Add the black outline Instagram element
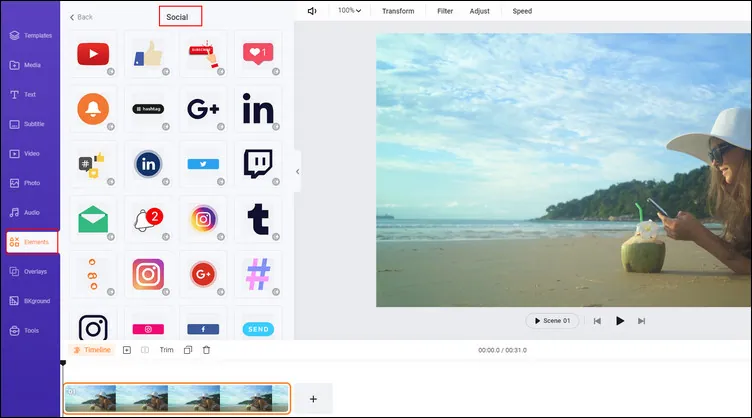752x418 pixels. pyautogui.click(x=93, y=325)
